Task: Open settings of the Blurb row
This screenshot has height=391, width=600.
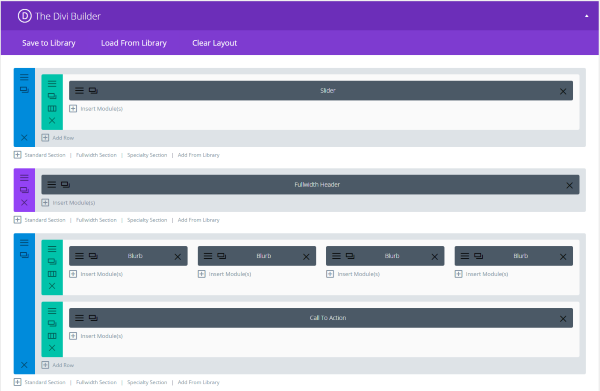Action: (x=52, y=249)
